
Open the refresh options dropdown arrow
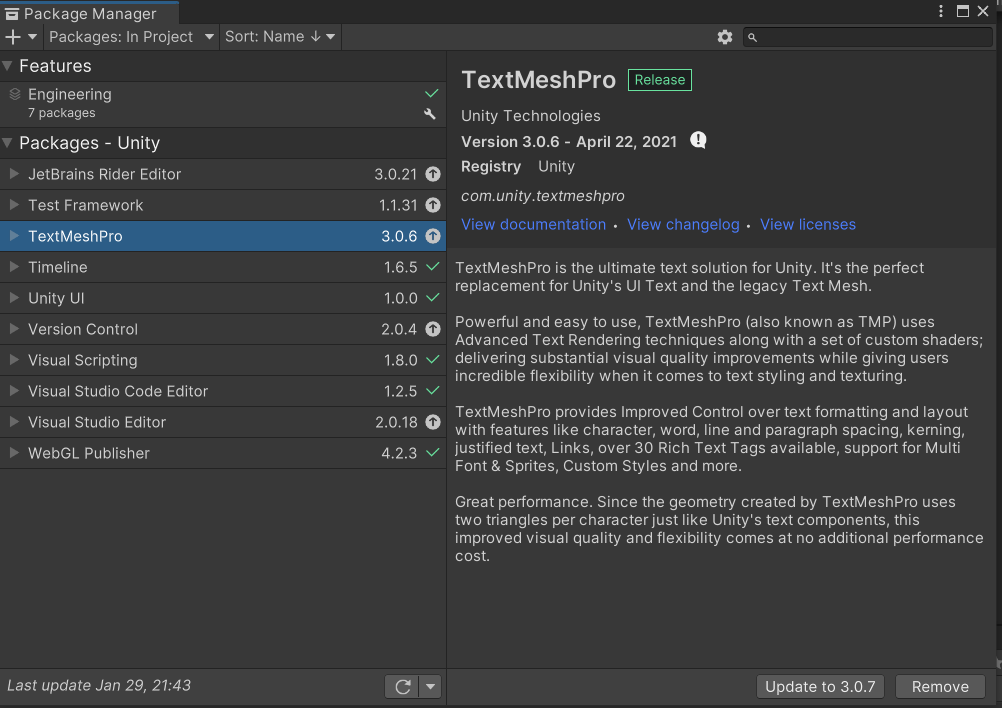coord(430,687)
